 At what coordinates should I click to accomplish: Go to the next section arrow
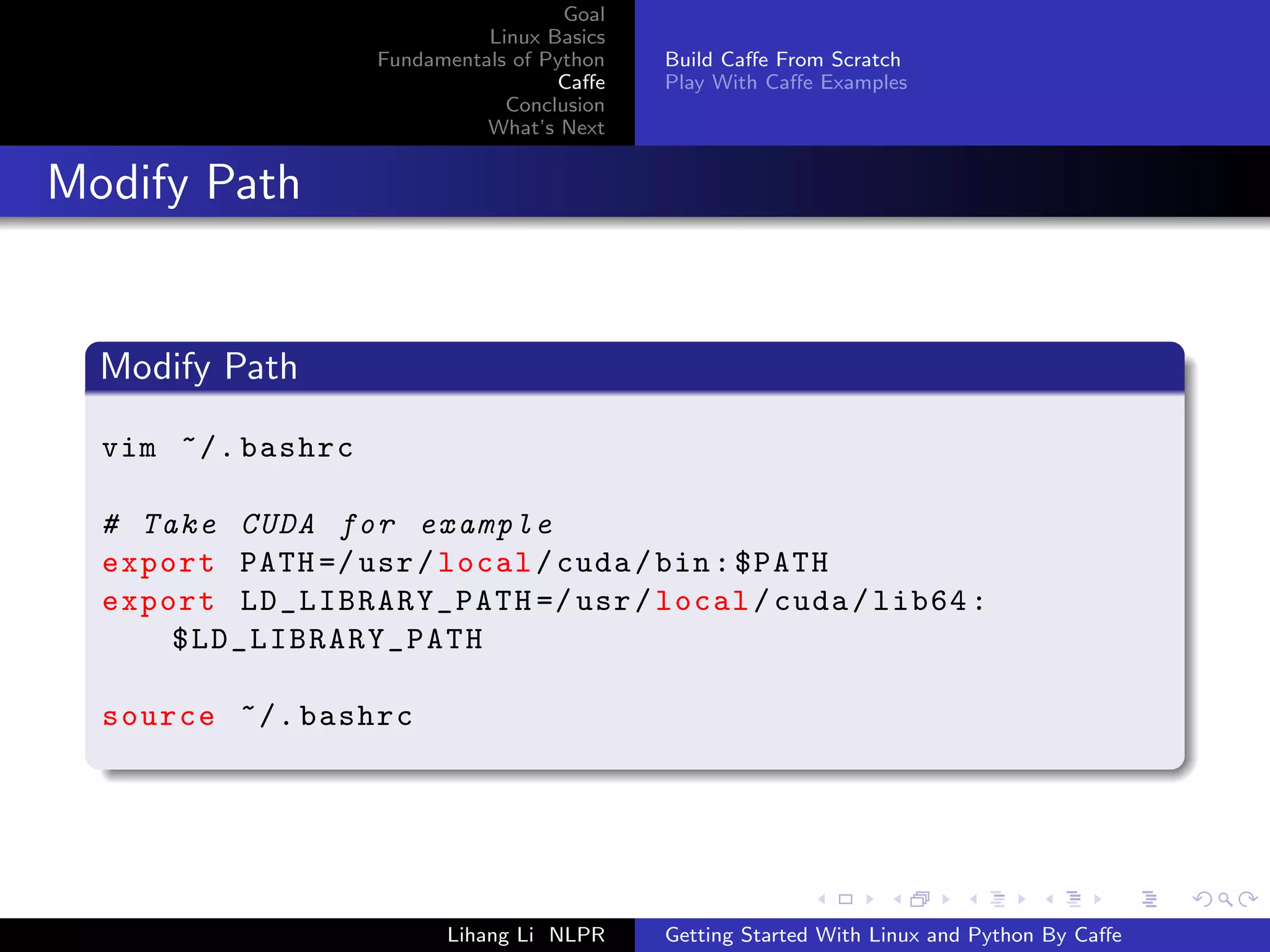[1098, 899]
